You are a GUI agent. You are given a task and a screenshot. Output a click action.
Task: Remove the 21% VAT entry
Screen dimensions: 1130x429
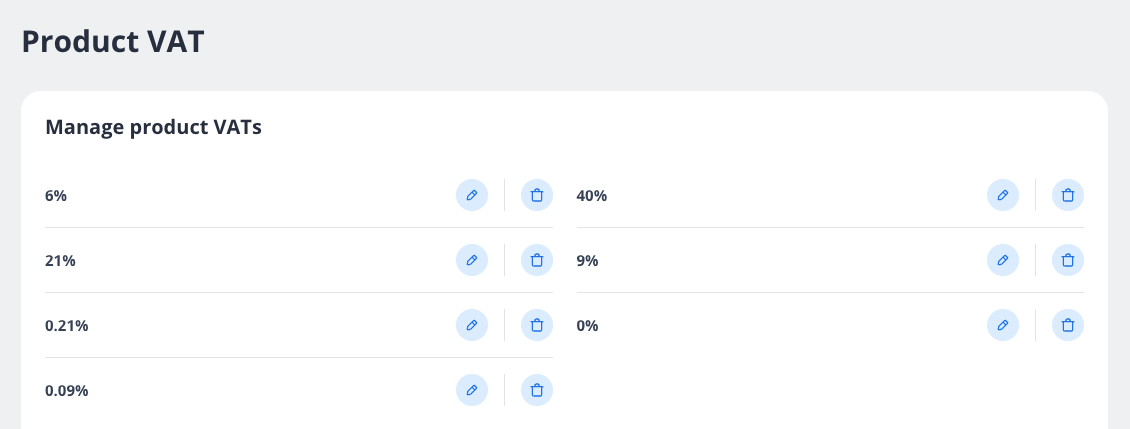537,260
